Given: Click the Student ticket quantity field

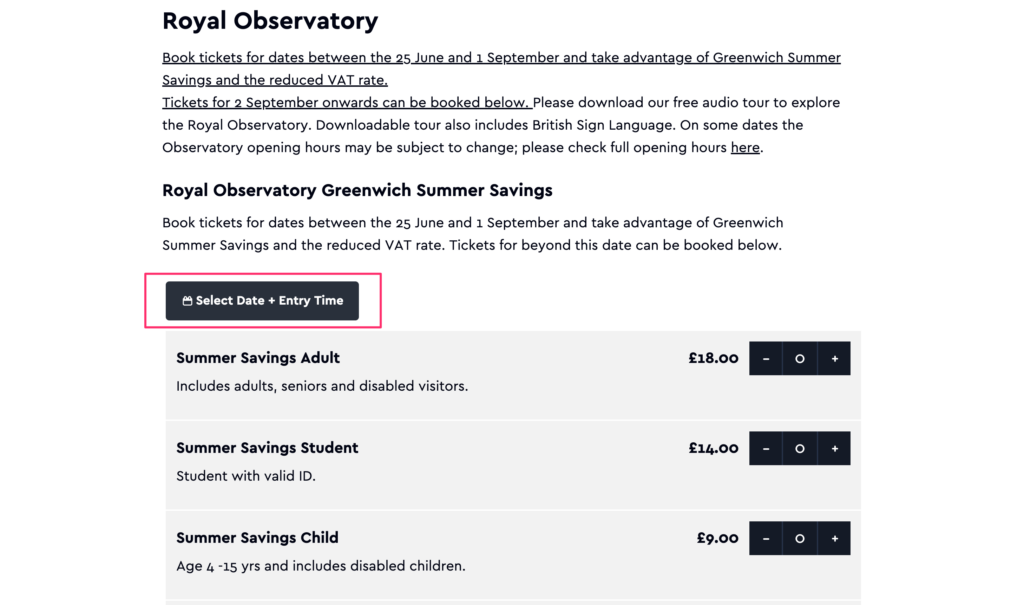Looking at the screenshot, I should click(800, 448).
